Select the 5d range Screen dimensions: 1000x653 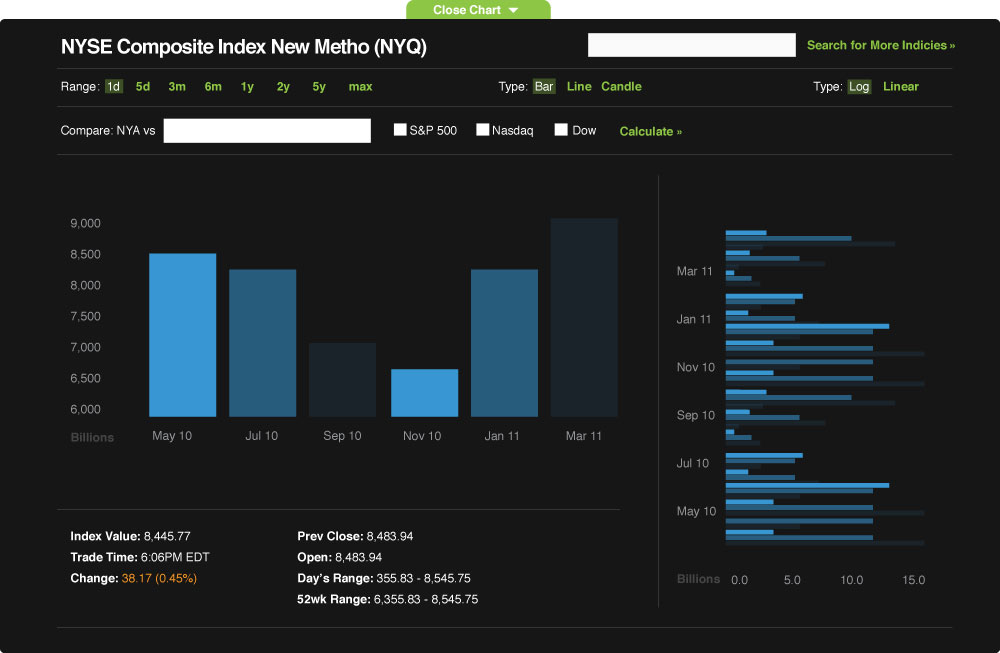tap(143, 87)
